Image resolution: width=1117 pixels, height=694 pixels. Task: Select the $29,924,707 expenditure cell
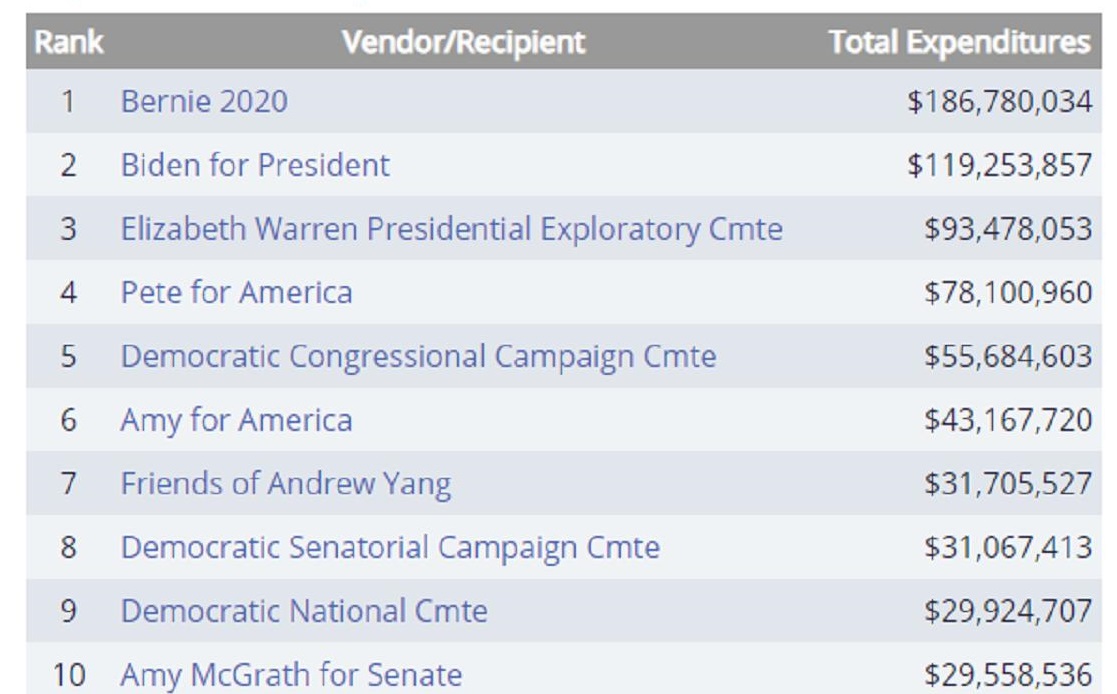point(1008,611)
